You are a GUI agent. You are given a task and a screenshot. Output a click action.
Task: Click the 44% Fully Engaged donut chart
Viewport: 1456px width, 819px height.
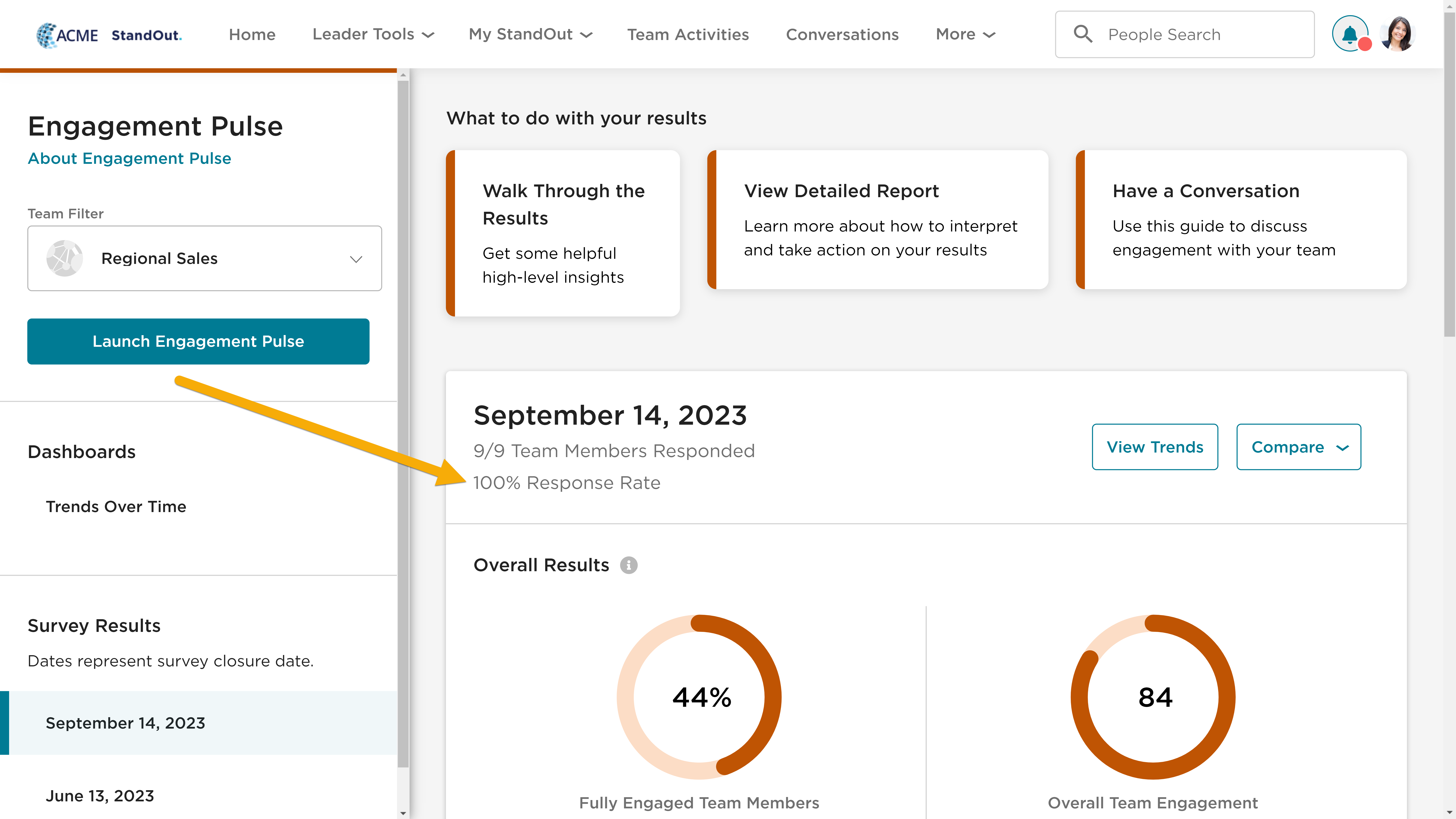click(x=699, y=697)
